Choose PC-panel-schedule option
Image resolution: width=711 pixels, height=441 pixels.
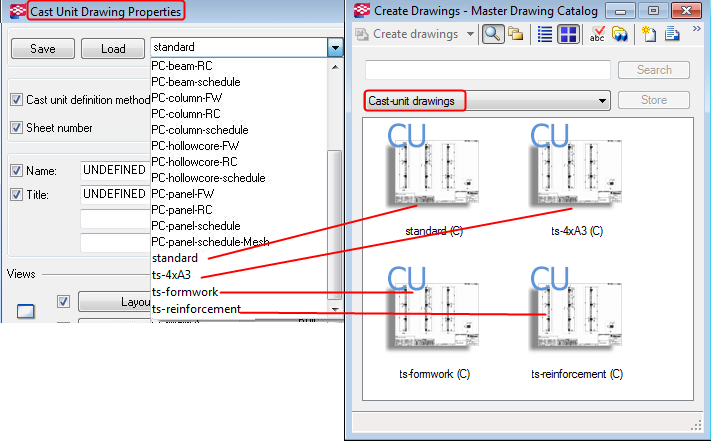[x=196, y=226]
